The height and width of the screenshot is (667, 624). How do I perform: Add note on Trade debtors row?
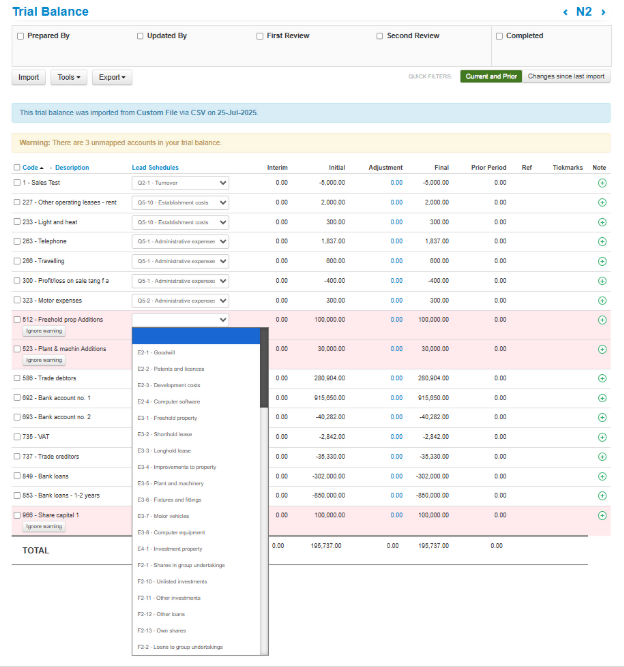click(602, 378)
